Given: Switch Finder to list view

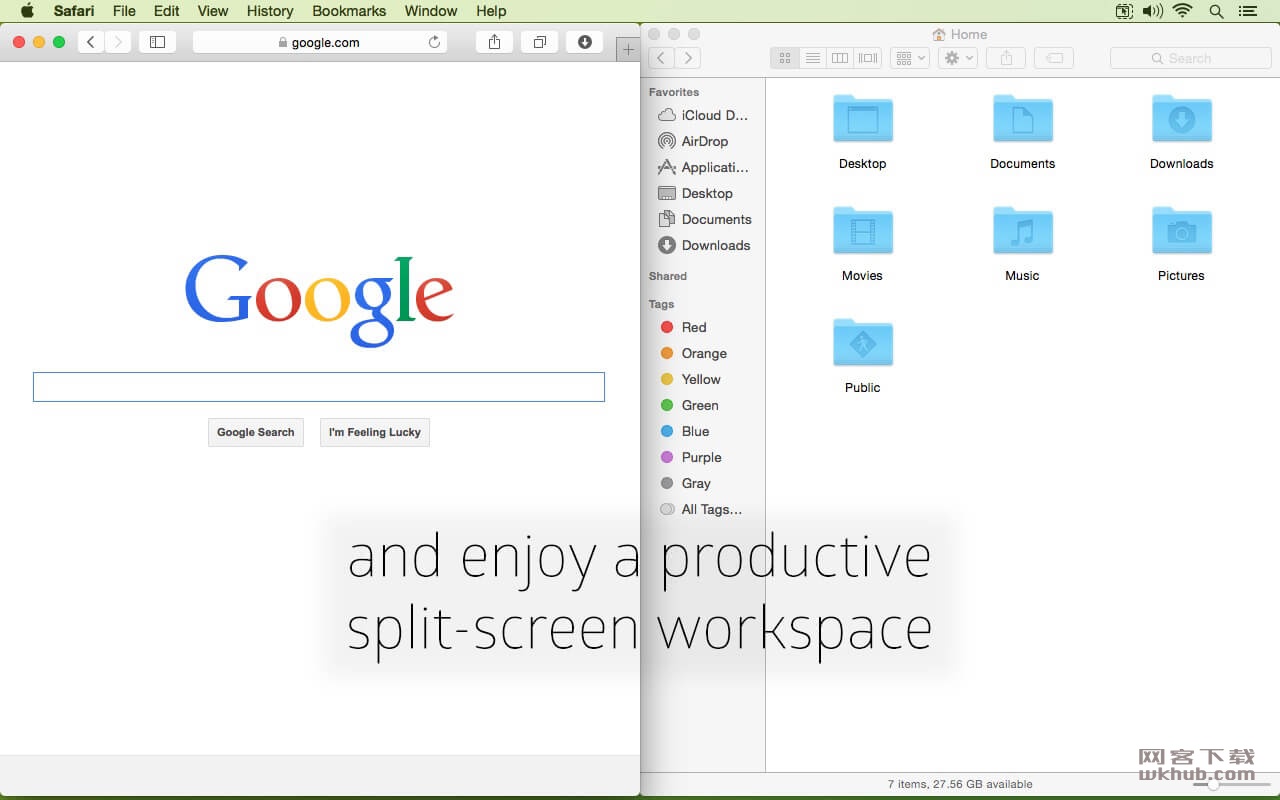Looking at the screenshot, I should point(813,58).
